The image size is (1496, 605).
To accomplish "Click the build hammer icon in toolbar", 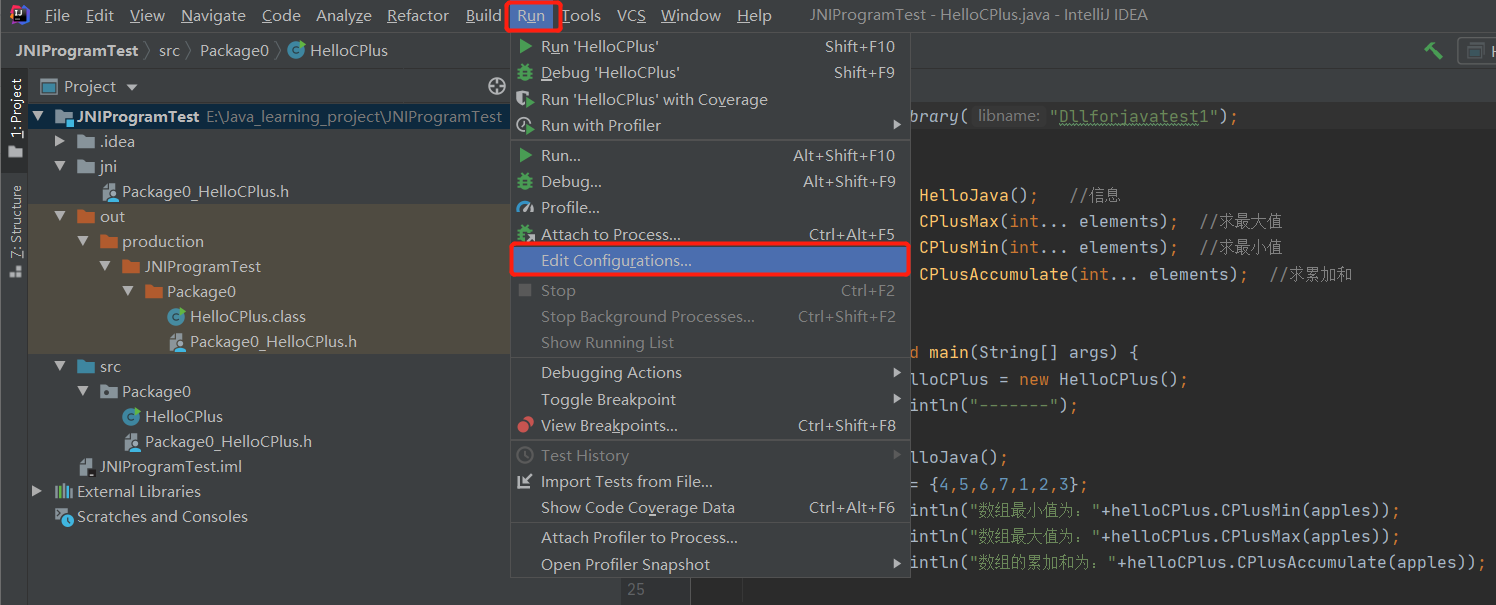I will pyautogui.click(x=1434, y=50).
